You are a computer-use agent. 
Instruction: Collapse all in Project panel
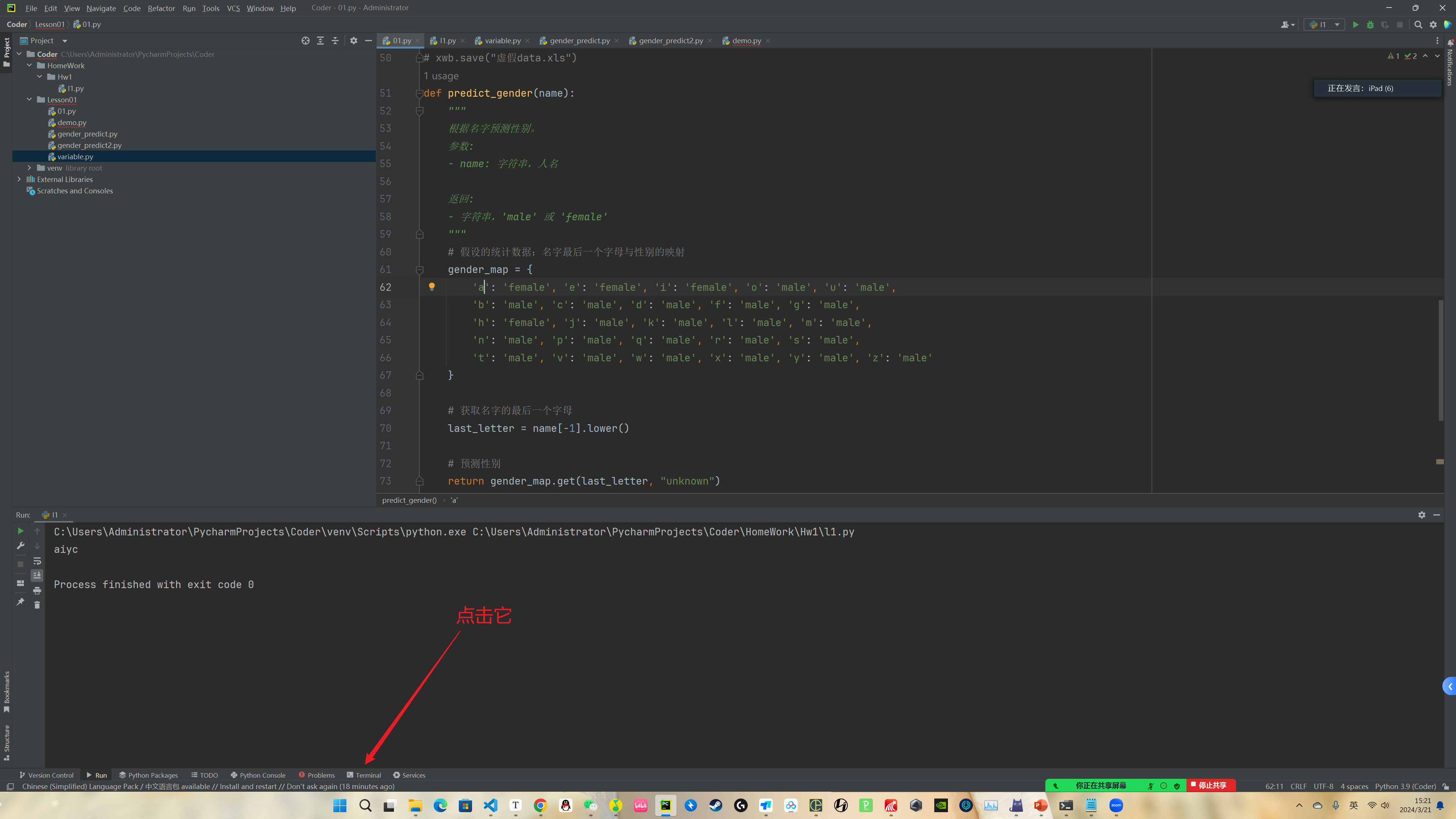coord(335,41)
